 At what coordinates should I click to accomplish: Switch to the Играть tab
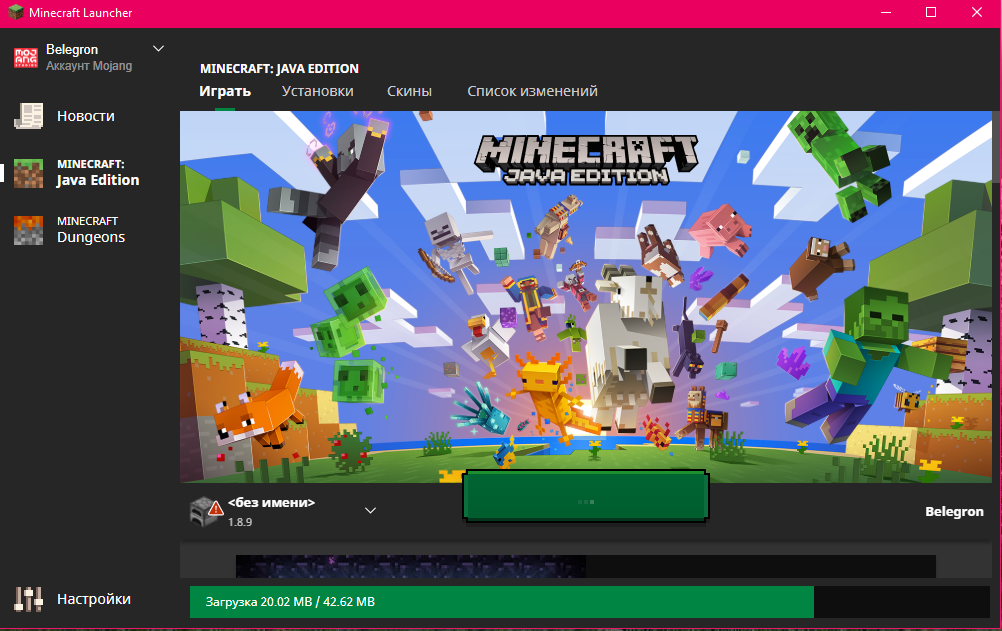click(x=225, y=91)
